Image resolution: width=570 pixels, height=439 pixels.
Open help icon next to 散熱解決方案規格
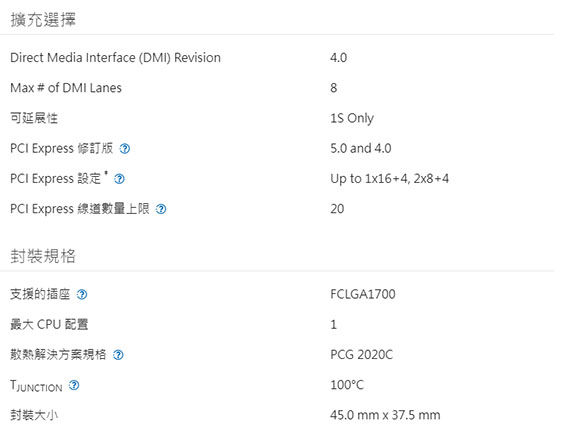click(118, 355)
